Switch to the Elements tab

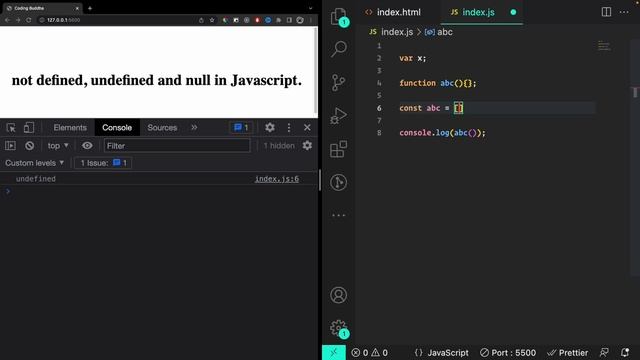point(70,128)
